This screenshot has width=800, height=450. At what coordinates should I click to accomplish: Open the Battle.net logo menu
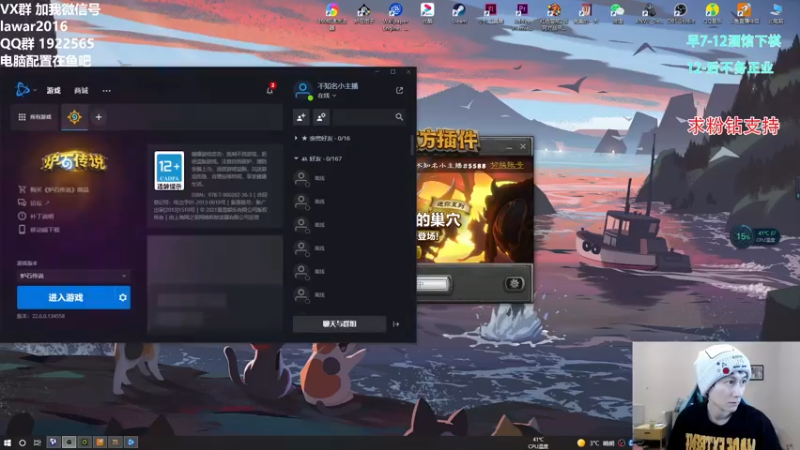click(23, 90)
